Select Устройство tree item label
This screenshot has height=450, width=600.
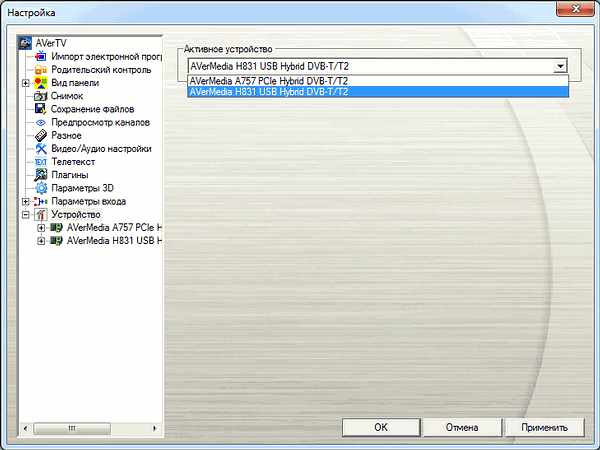click(76, 214)
